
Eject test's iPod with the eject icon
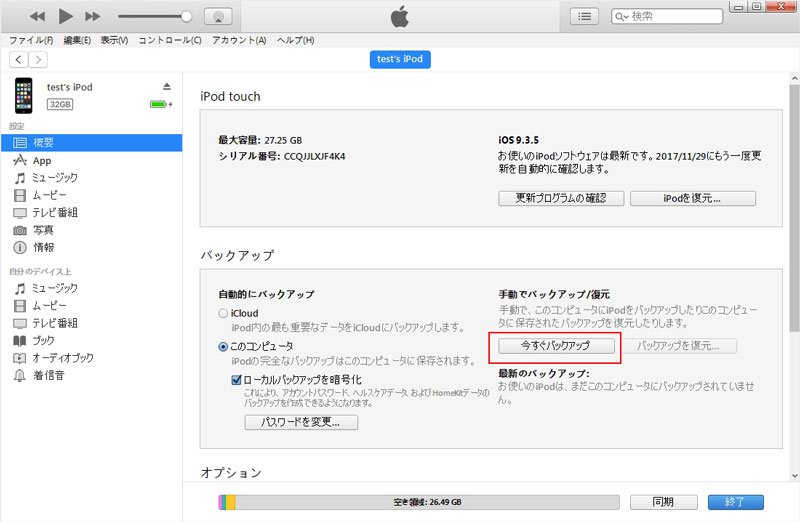click(167, 86)
